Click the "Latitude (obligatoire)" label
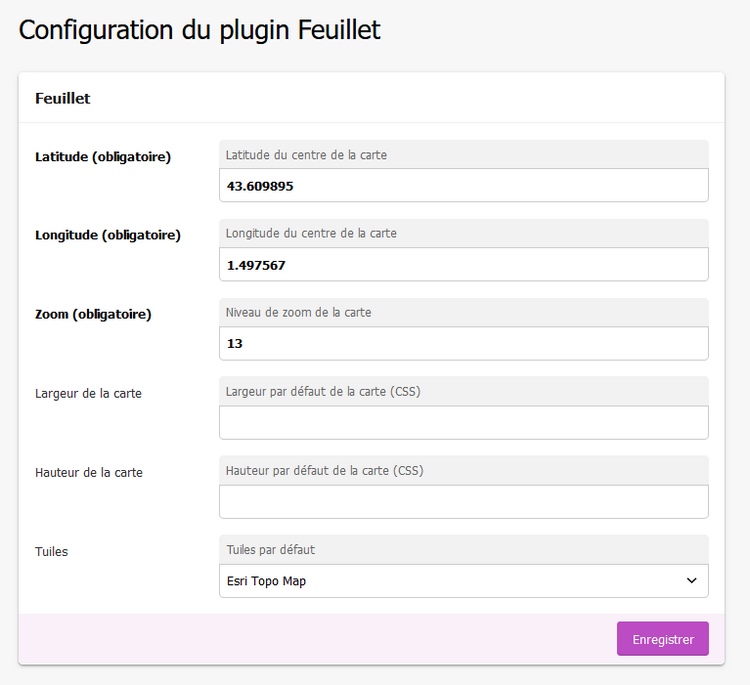 coord(103,156)
